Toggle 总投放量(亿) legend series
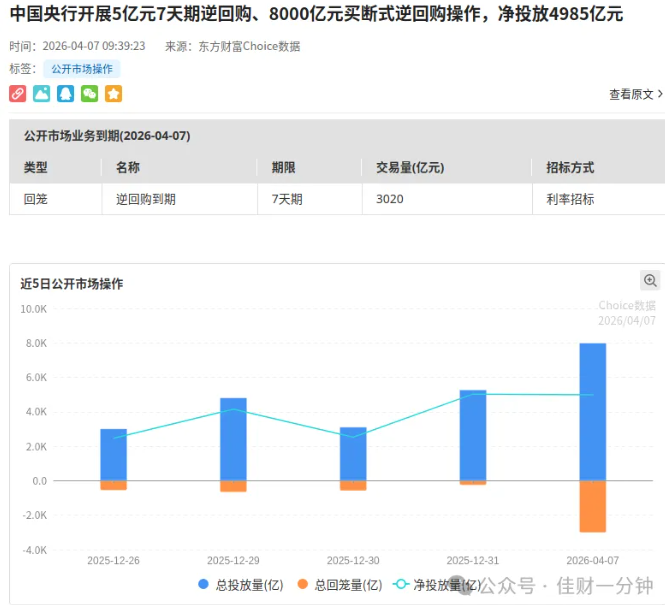 pos(240,585)
